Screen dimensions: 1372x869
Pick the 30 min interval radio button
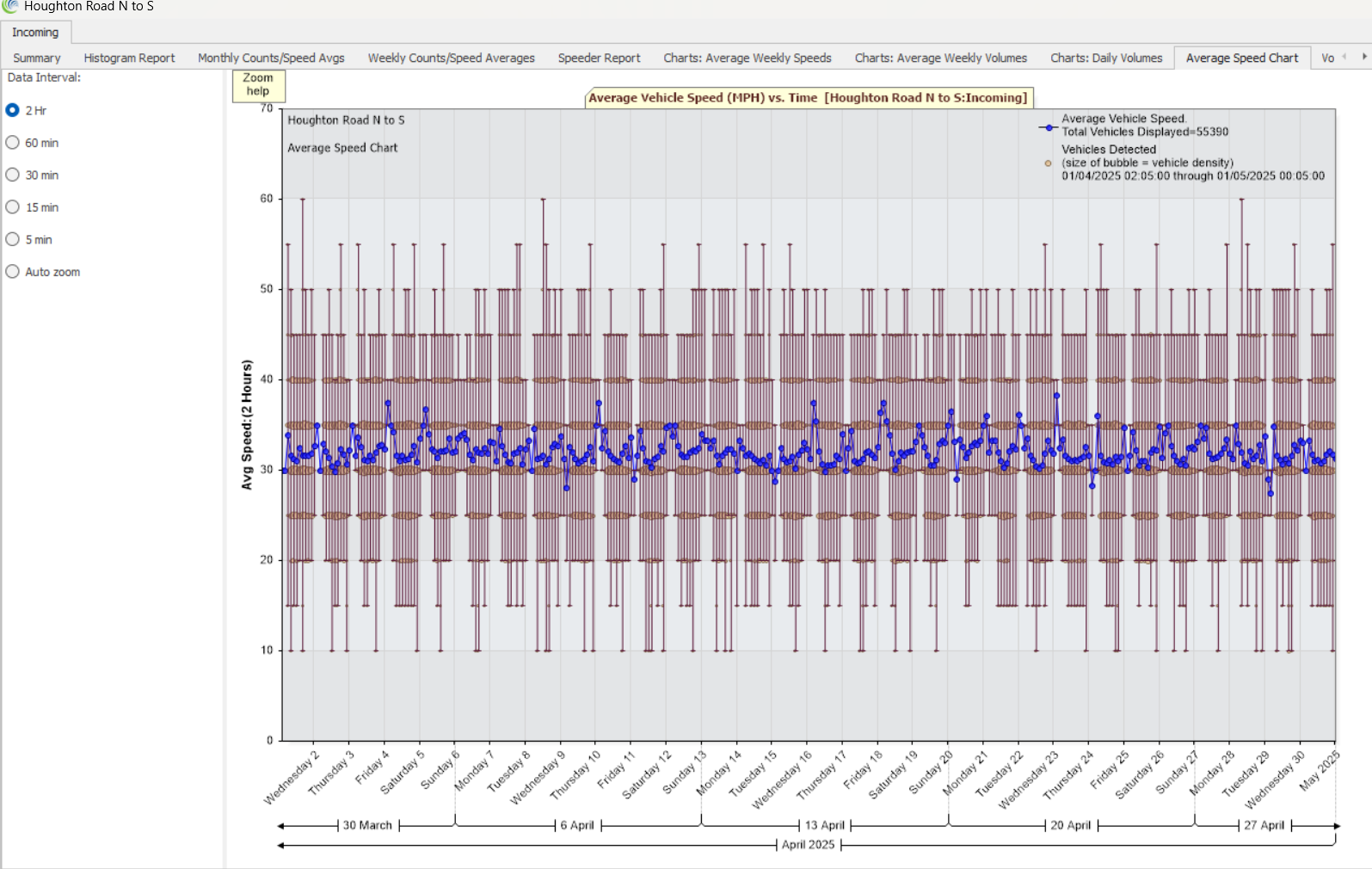point(13,175)
